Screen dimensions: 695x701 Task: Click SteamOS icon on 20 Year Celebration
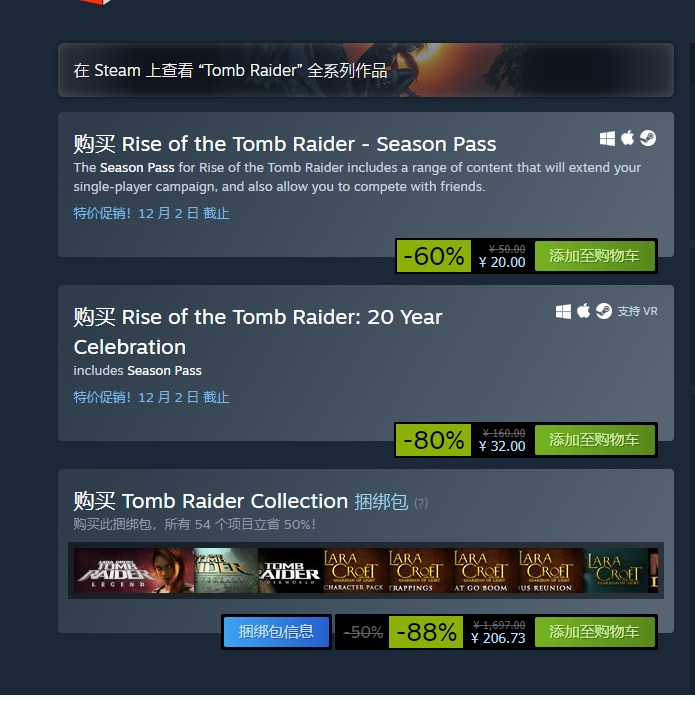[x=604, y=311]
